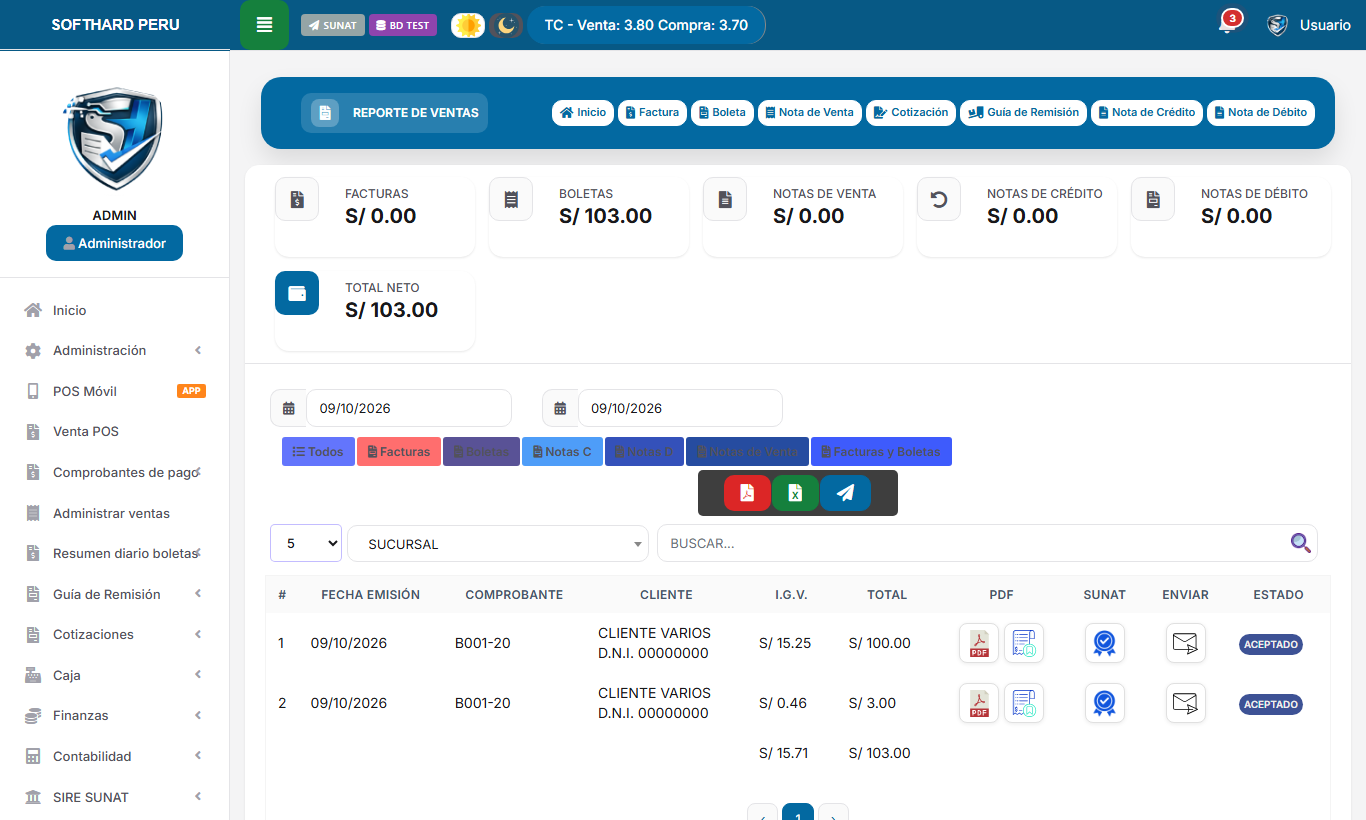Viewport: 1366px width, 820px height.
Task: Click the Notas de Venta summary card icon
Action: coord(725,199)
